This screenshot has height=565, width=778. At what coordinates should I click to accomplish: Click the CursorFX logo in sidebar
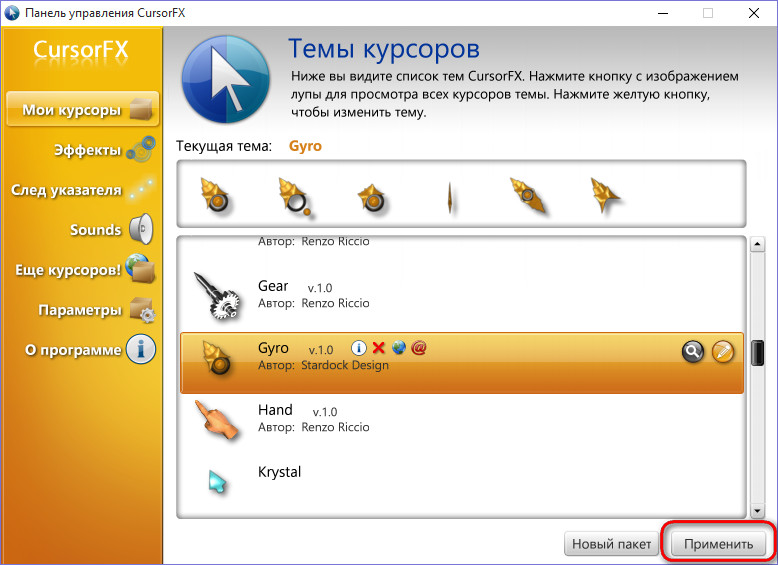81,50
